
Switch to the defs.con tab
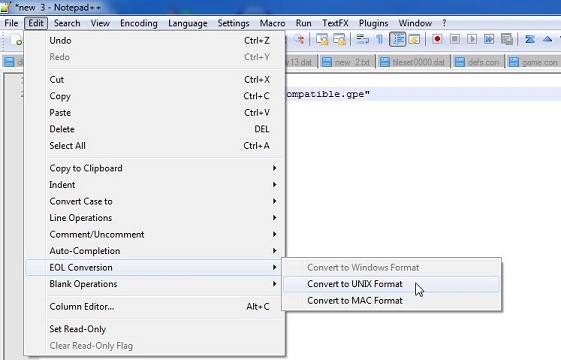(478, 62)
